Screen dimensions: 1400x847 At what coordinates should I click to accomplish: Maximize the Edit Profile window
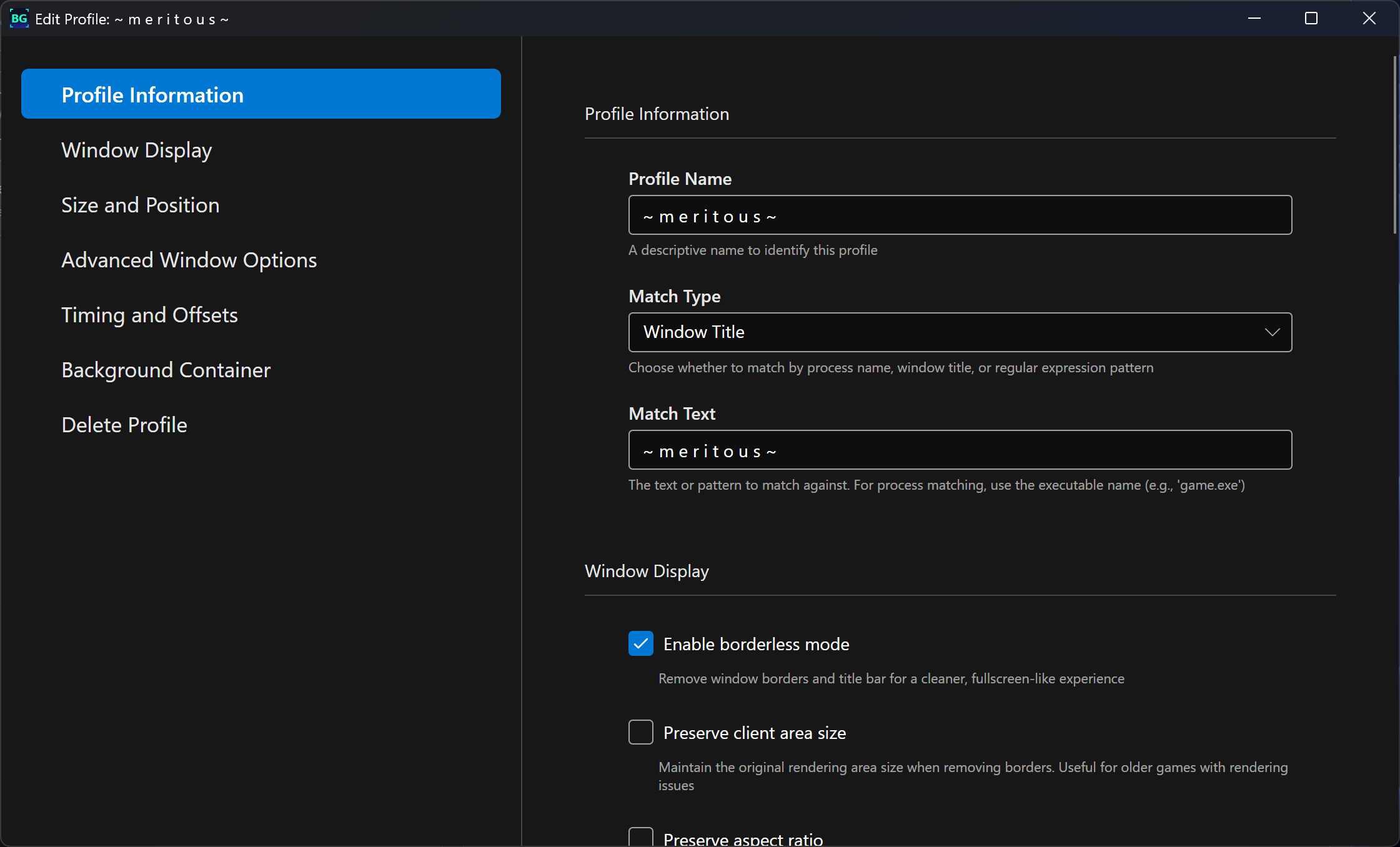click(1311, 19)
